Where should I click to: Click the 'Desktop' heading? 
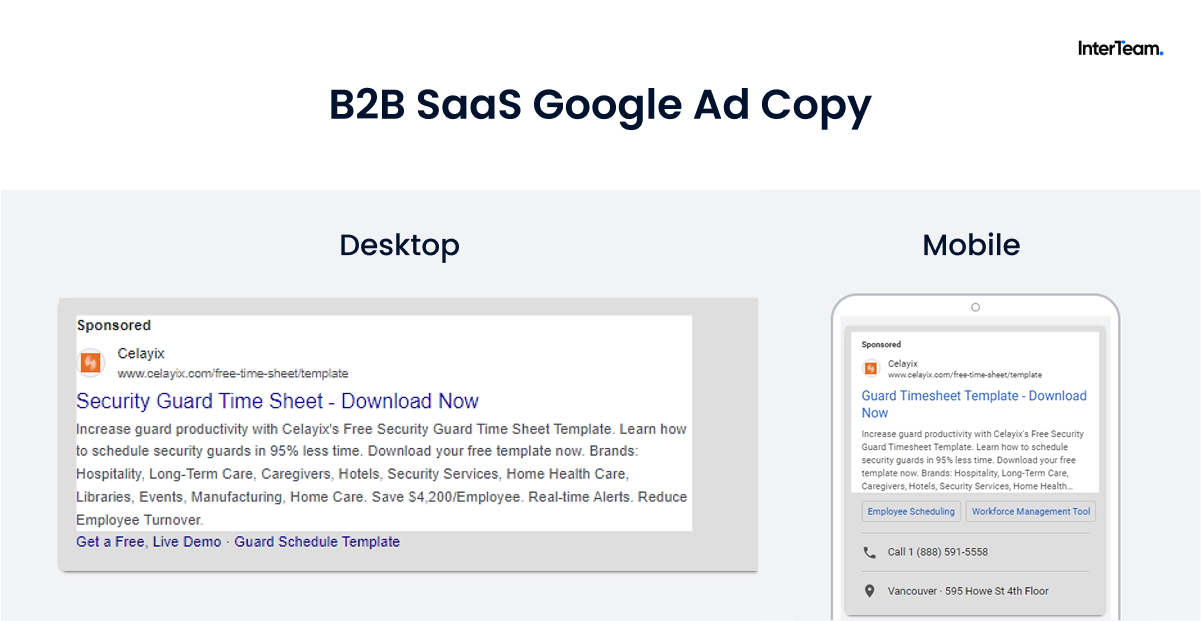[399, 245]
